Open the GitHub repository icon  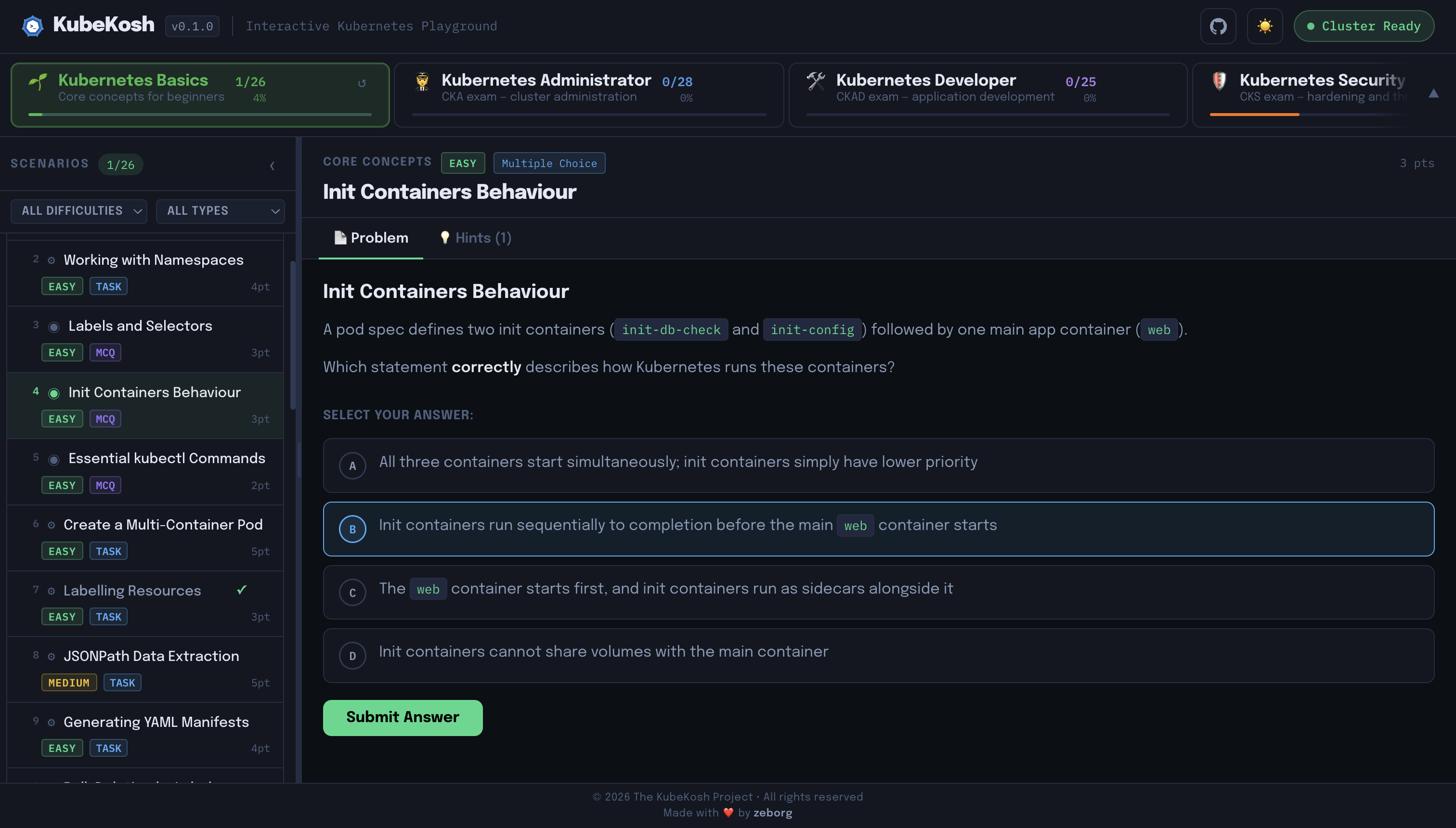1218,26
